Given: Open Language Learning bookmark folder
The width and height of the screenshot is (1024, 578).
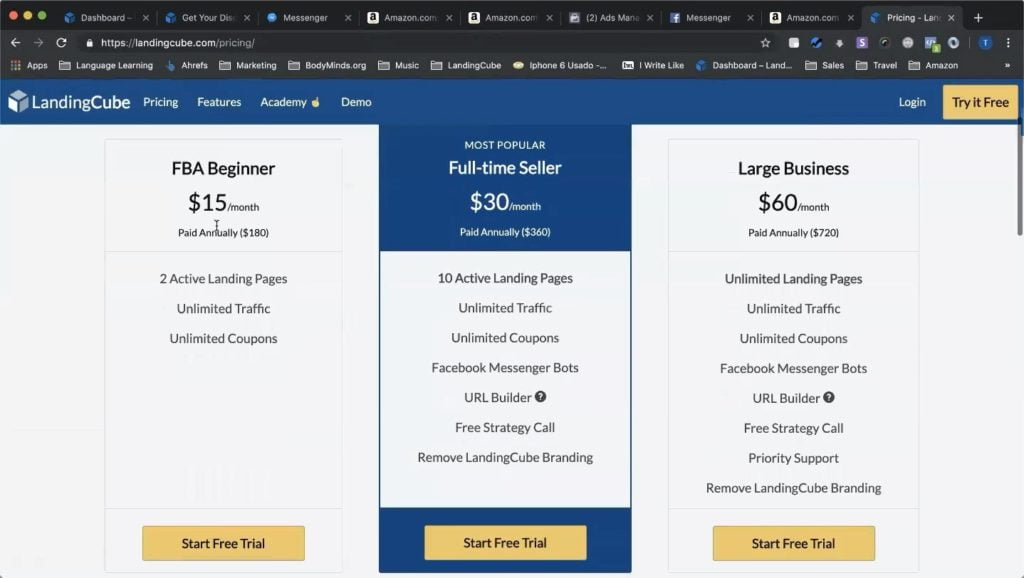Looking at the screenshot, I should tap(106, 65).
